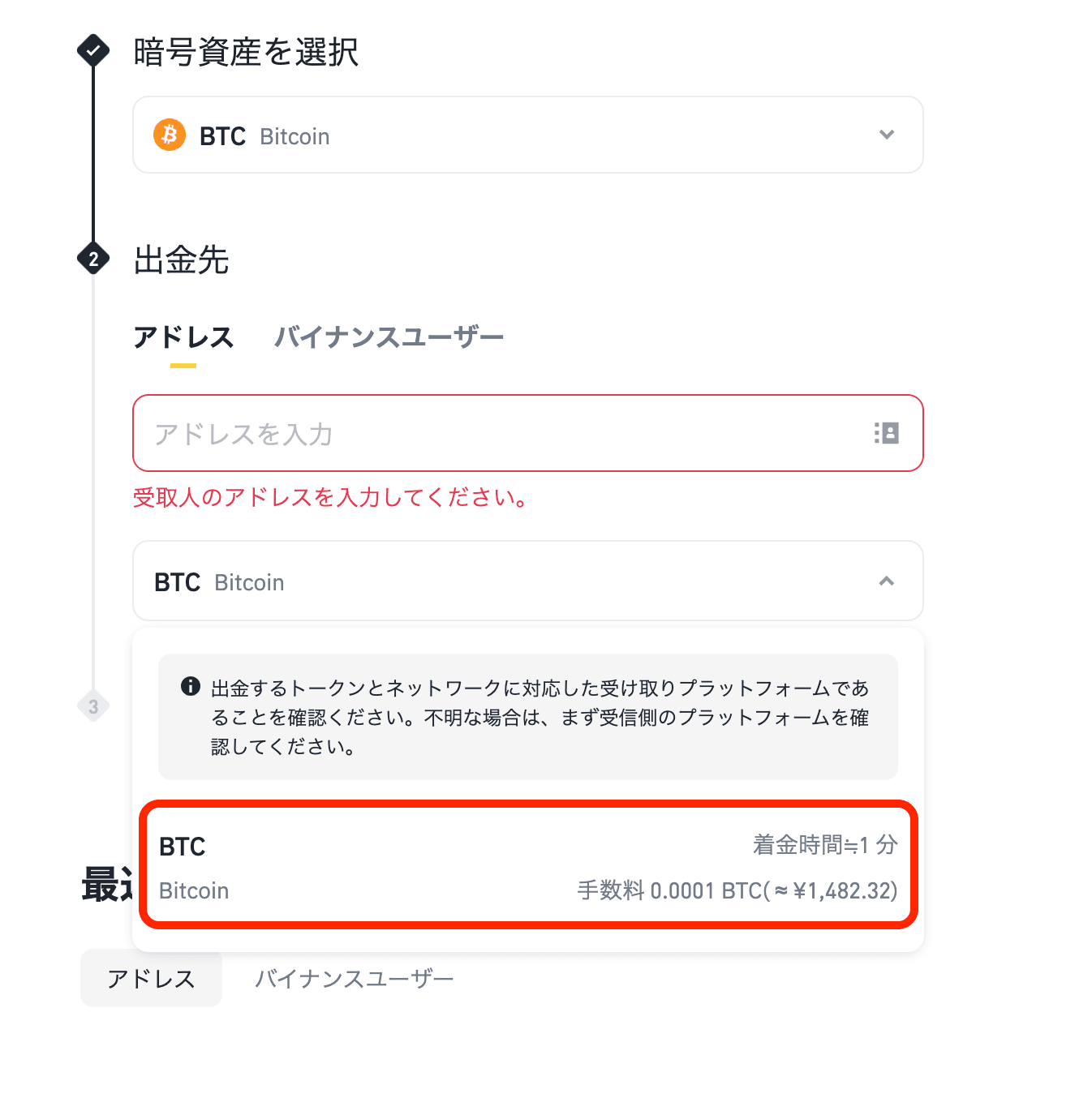Open the BTC Bitcoin network selector dropdown
The height and width of the screenshot is (1098, 1092).
[x=527, y=581]
